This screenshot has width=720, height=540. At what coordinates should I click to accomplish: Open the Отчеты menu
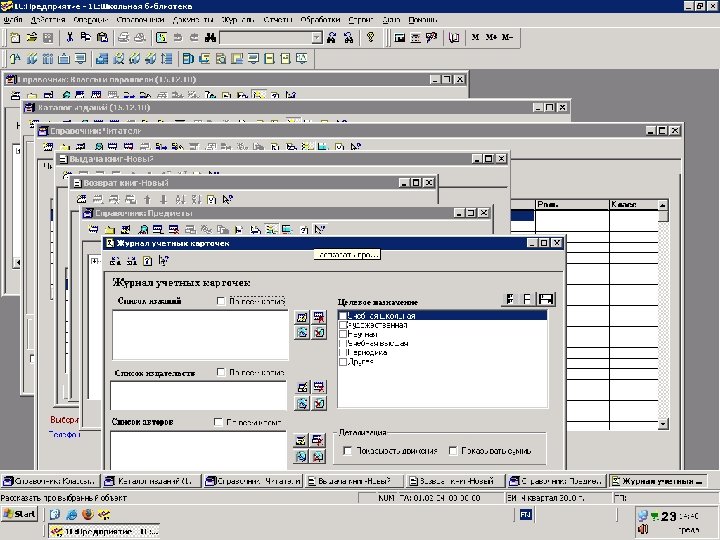pos(278,20)
